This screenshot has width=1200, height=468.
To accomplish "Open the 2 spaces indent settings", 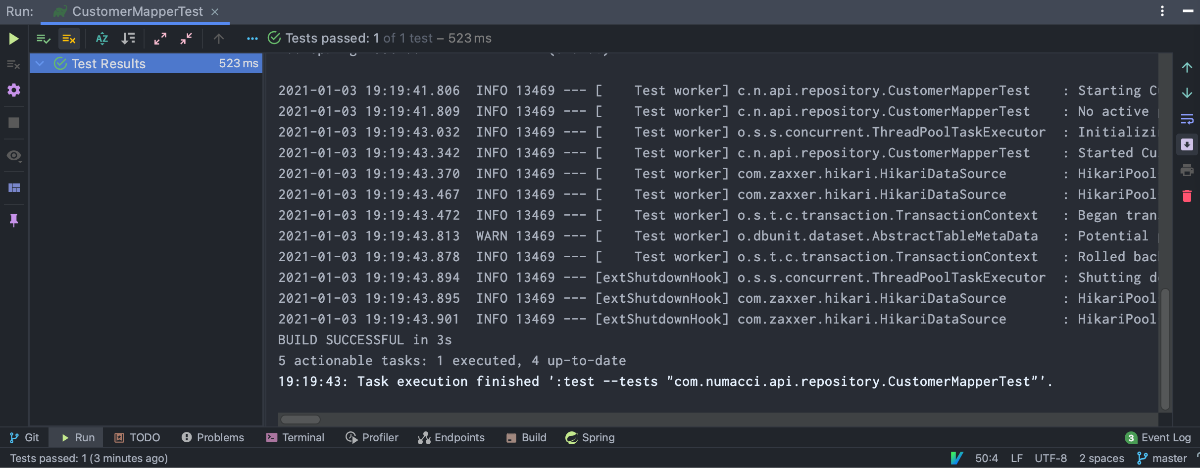I will (x=1101, y=458).
